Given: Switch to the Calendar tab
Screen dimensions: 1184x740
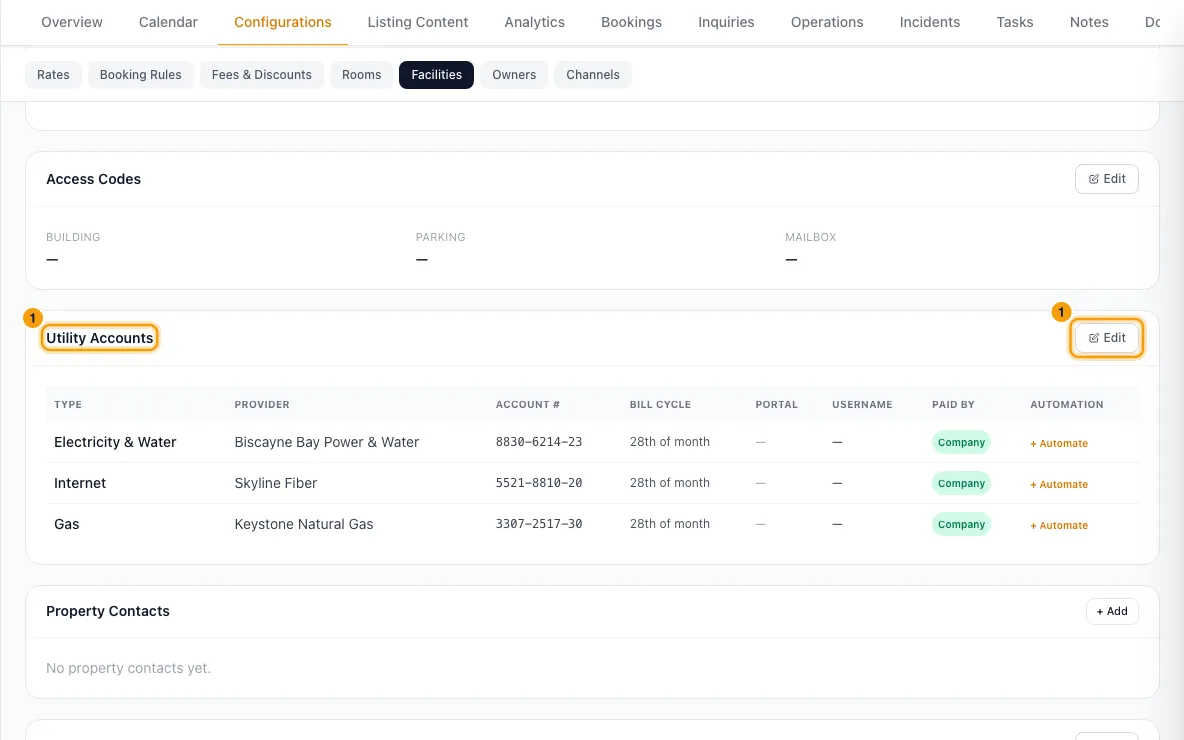Looking at the screenshot, I should coord(168,22).
